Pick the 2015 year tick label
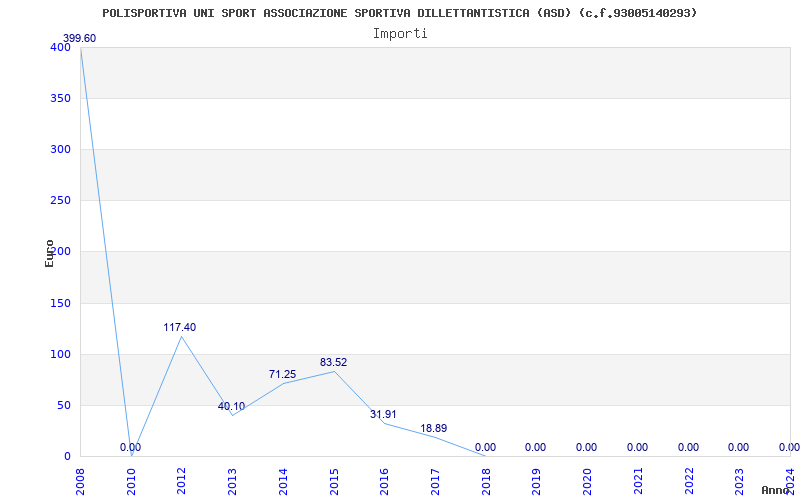Viewport: 800px width, 500px height. [334, 480]
